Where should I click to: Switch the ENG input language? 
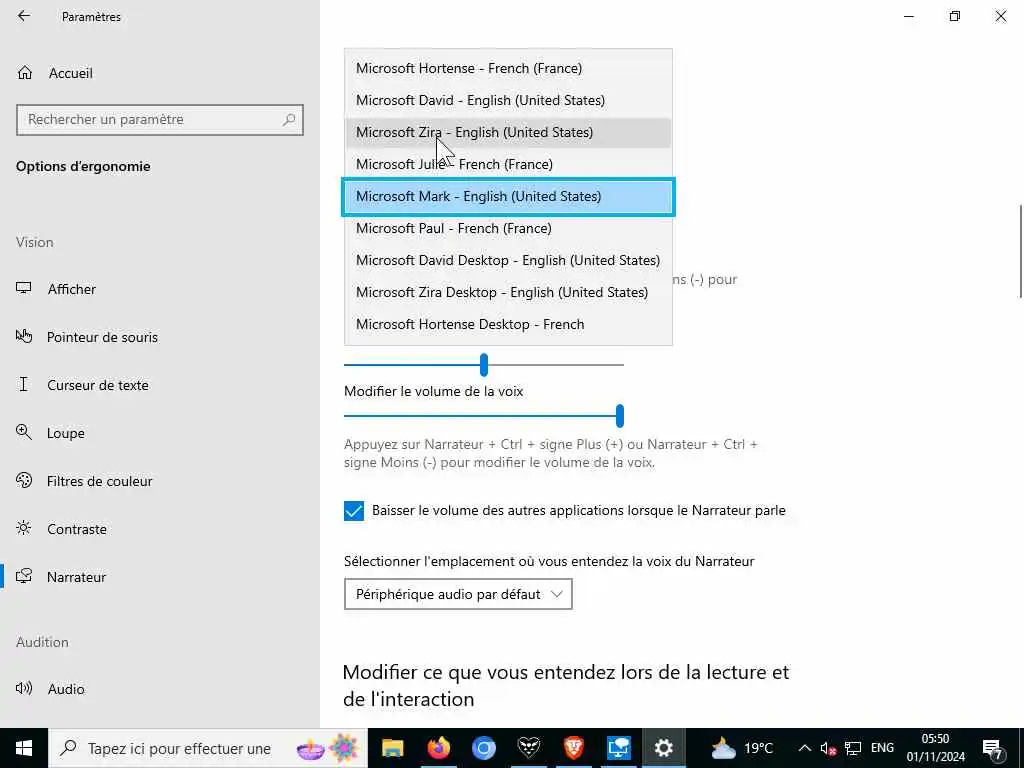[x=882, y=748]
